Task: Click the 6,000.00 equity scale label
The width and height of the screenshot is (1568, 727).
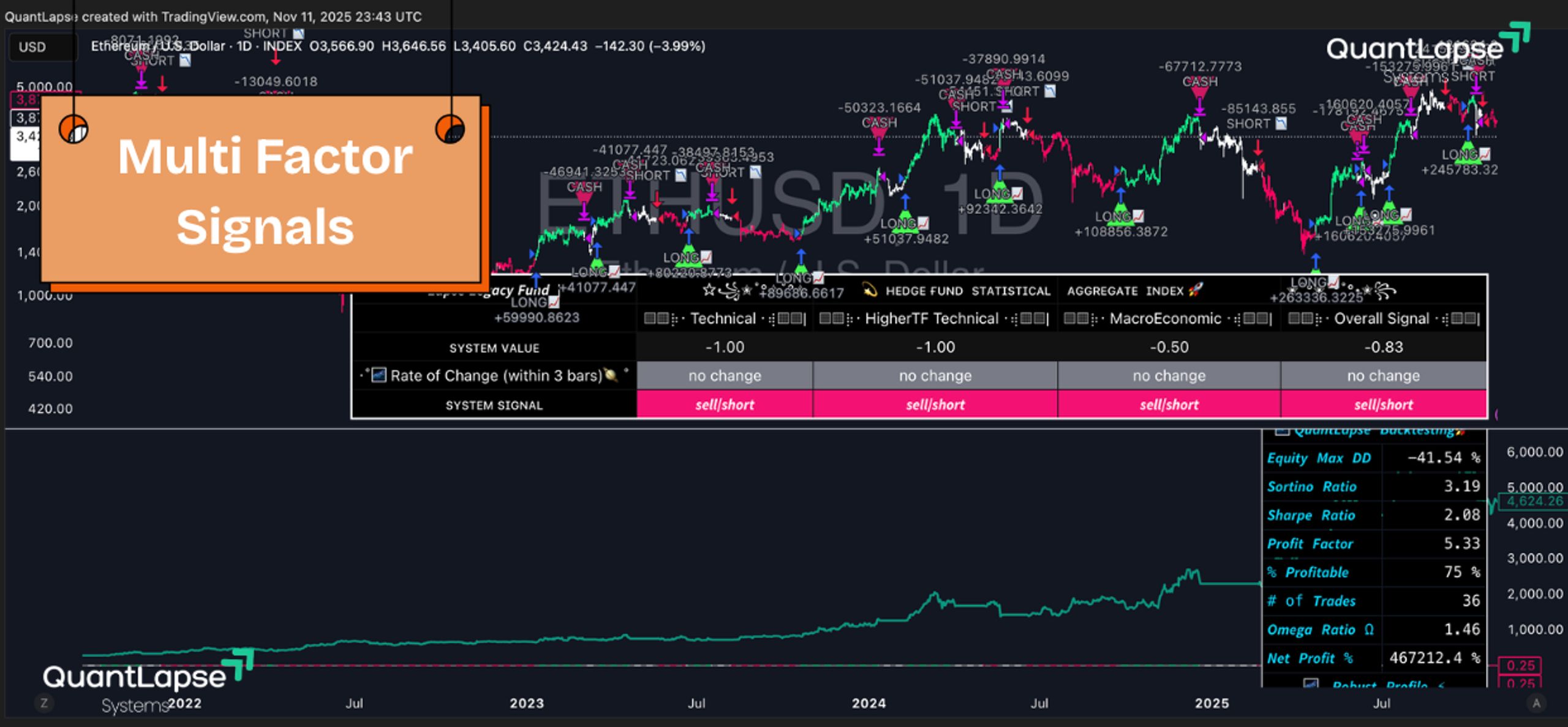Action: pyautogui.click(x=1534, y=452)
